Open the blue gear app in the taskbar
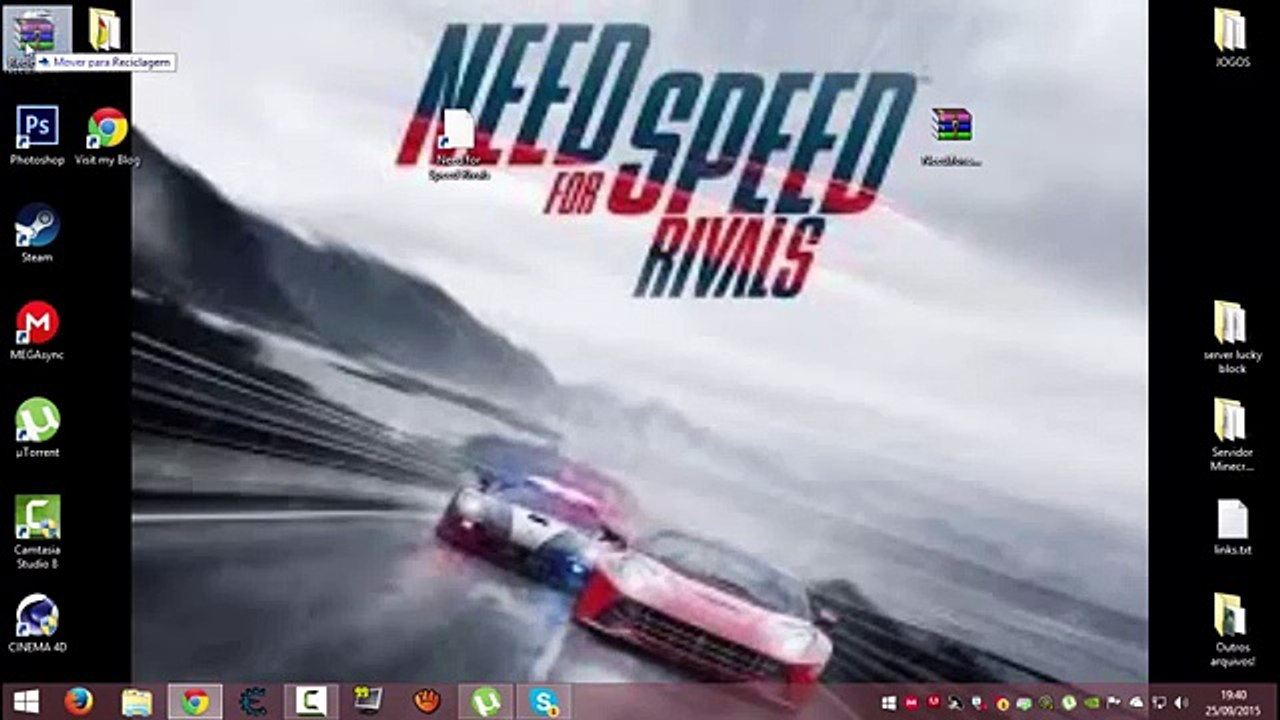Screen dimensions: 1280x720 (x=254, y=702)
